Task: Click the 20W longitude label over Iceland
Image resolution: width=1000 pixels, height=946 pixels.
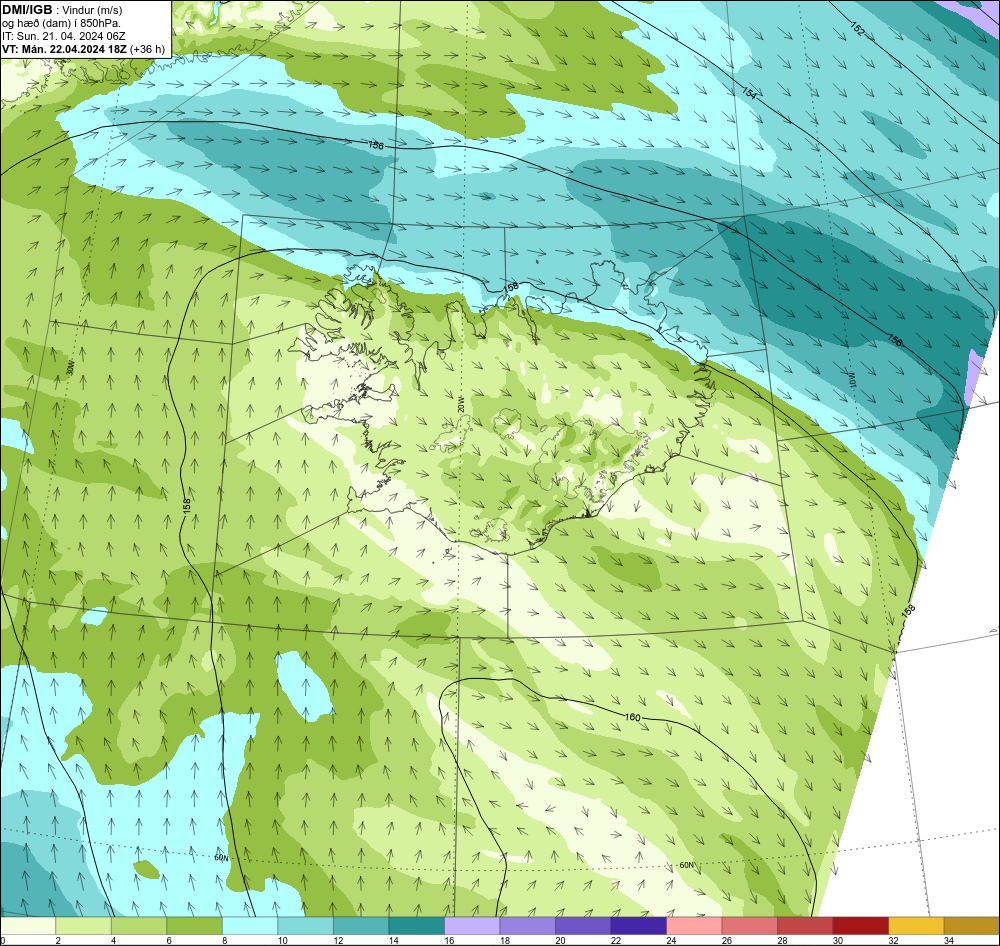Action: [460, 404]
